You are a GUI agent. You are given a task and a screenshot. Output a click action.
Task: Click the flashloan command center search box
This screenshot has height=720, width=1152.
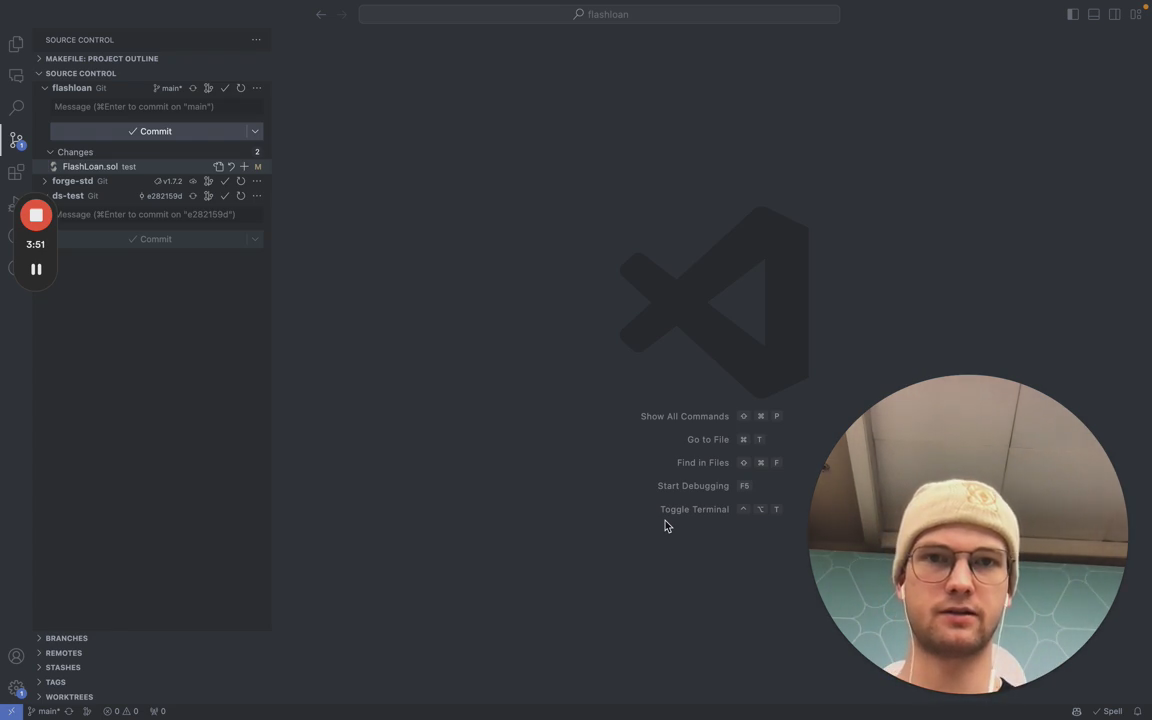coord(599,14)
